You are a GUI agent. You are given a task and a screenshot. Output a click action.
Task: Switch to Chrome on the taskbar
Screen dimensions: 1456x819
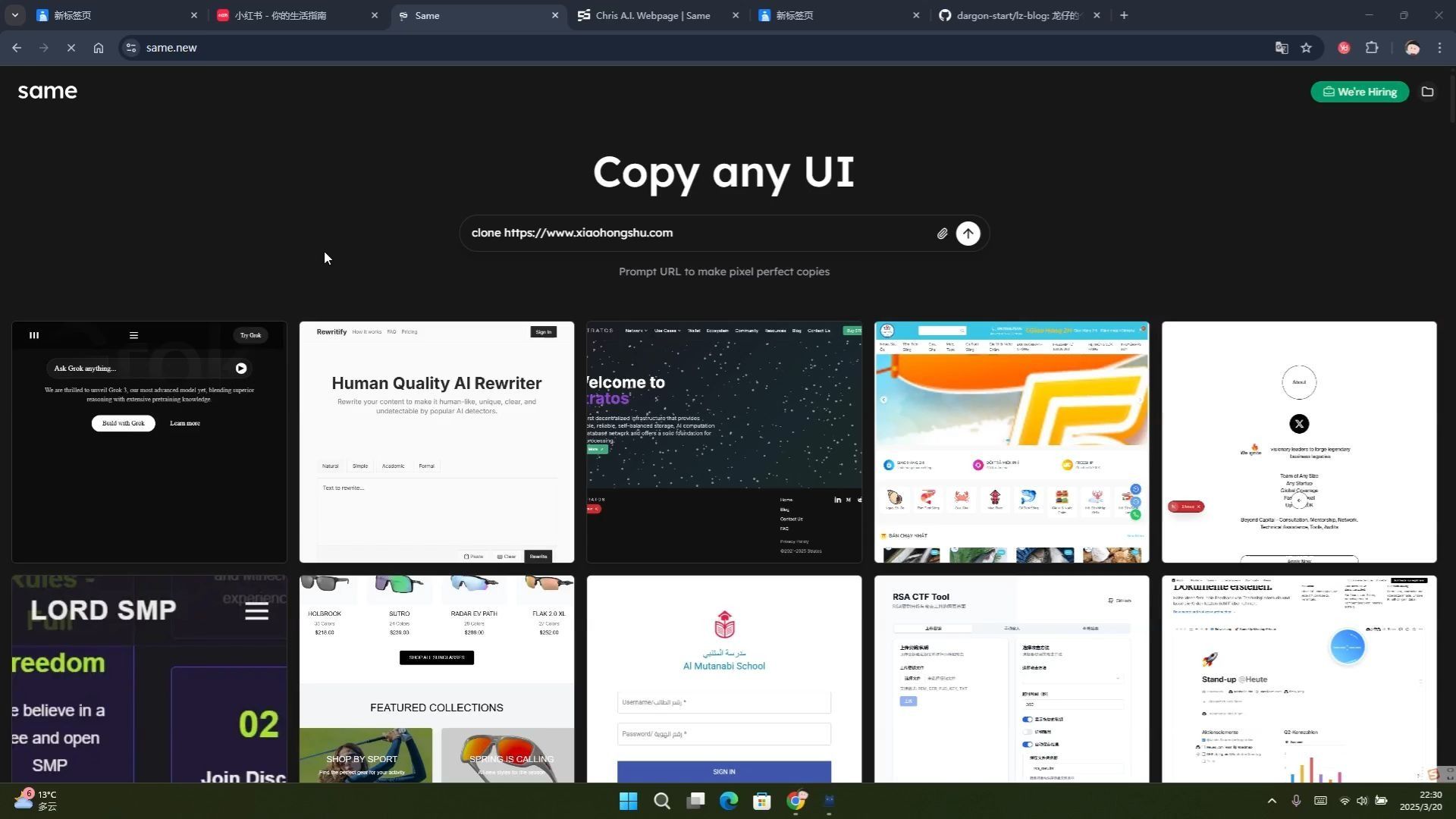click(795, 801)
